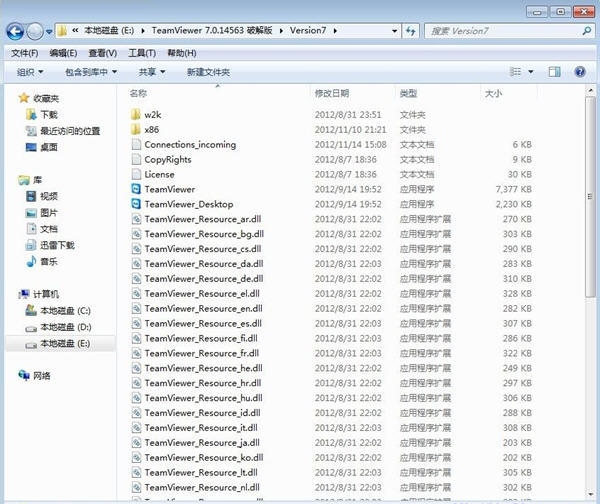
Task: Select the TeamViewer application icon
Action: [x=136, y=189]
